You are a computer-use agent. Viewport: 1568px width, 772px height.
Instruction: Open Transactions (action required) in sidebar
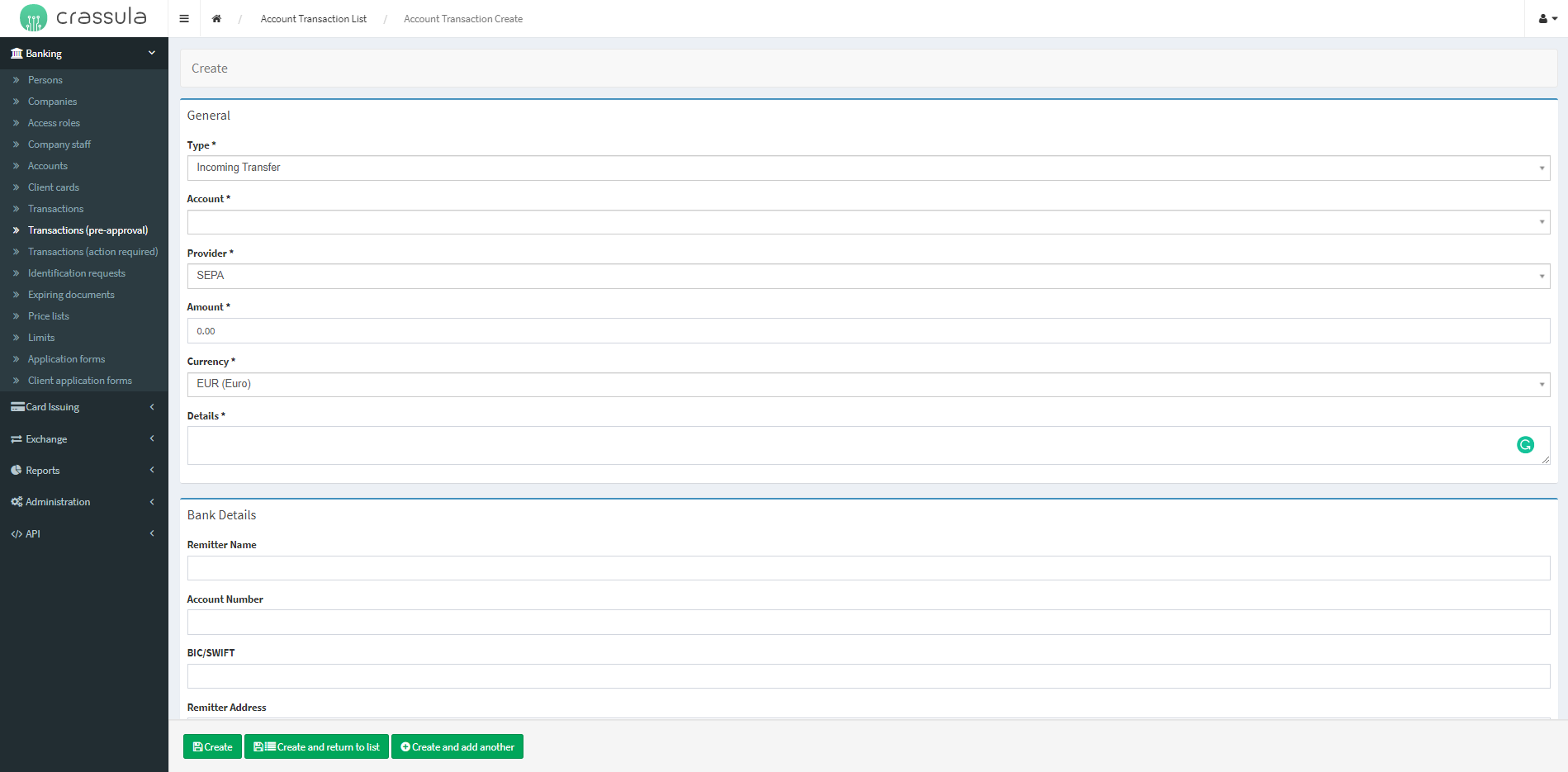[x=92, y=252]
